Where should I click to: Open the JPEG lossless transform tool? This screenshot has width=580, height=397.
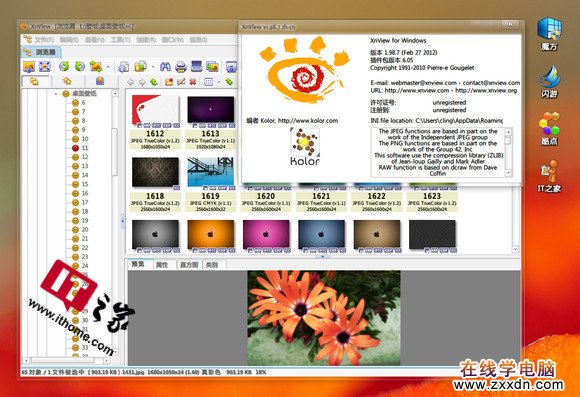point(96,67)
